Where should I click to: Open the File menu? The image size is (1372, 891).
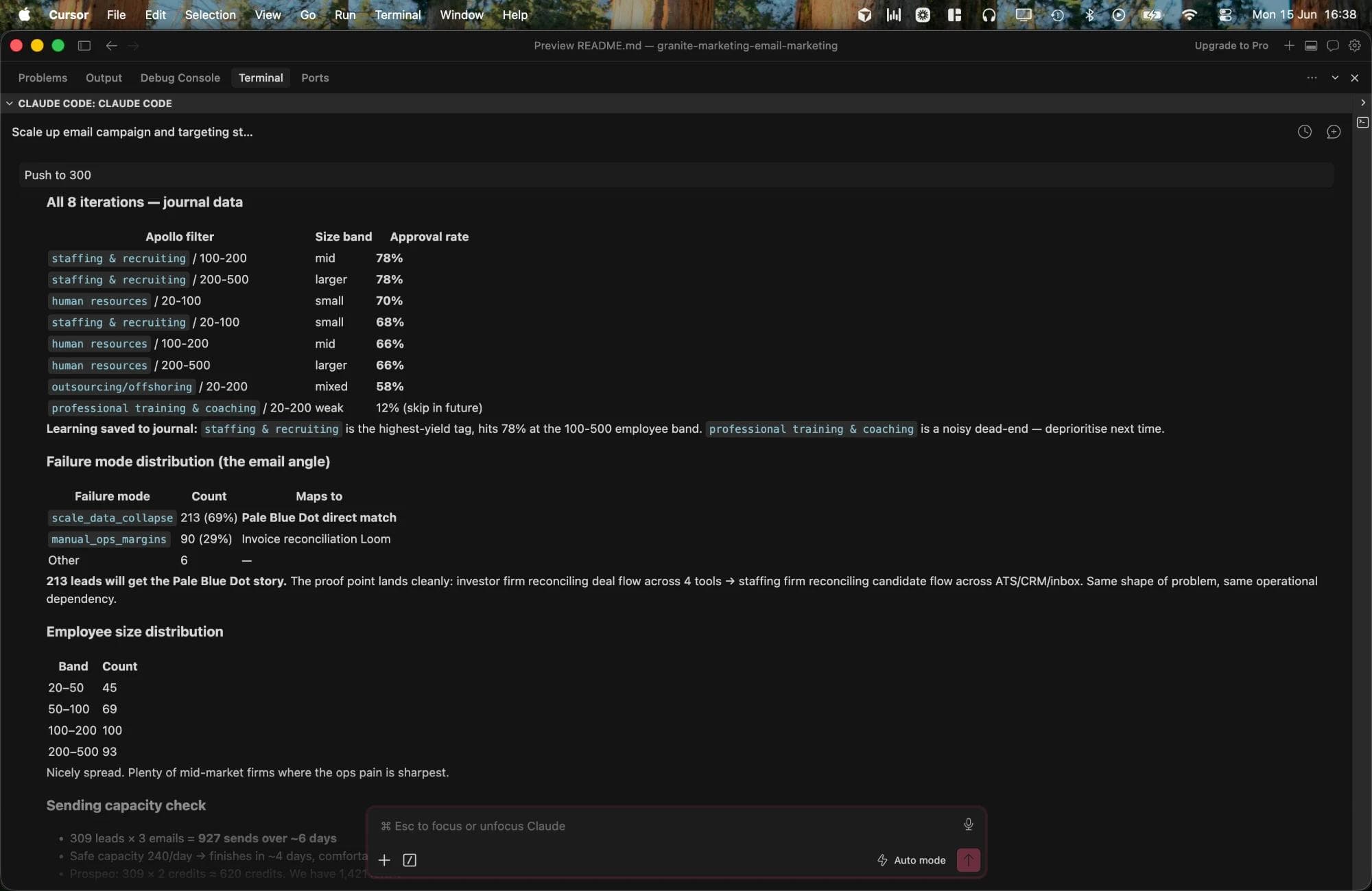(116, 14)
